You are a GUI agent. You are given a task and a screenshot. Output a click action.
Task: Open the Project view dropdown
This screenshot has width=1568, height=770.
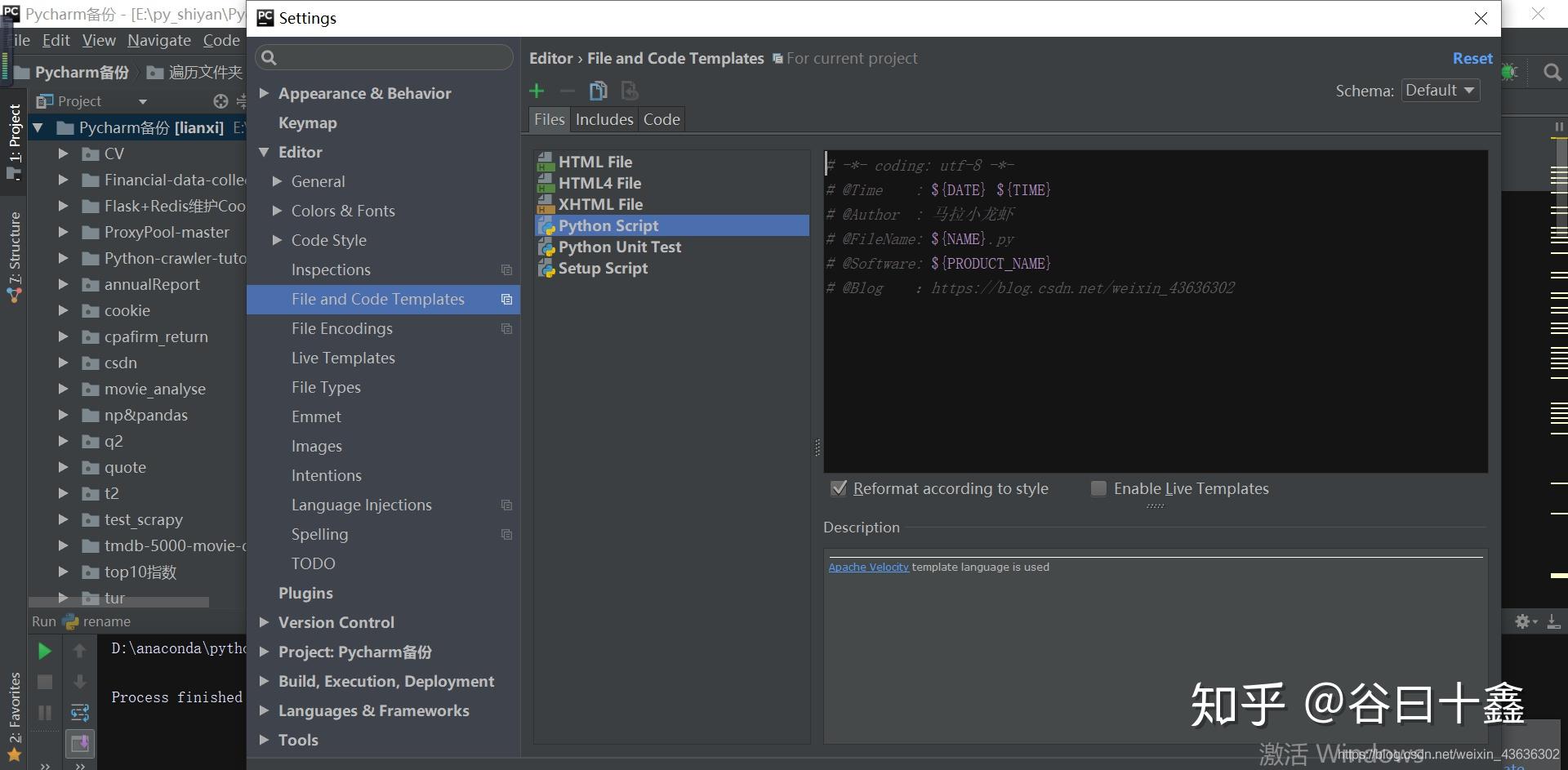tap(143, 102)
